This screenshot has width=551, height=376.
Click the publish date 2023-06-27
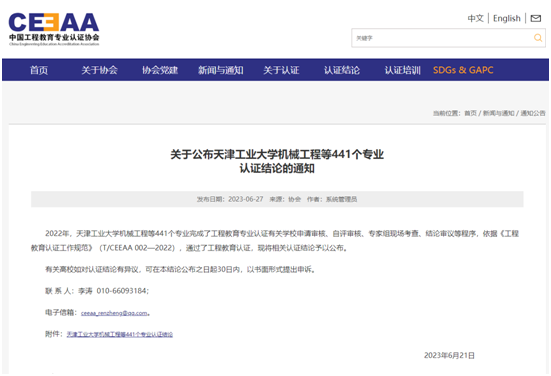[246, 199]
